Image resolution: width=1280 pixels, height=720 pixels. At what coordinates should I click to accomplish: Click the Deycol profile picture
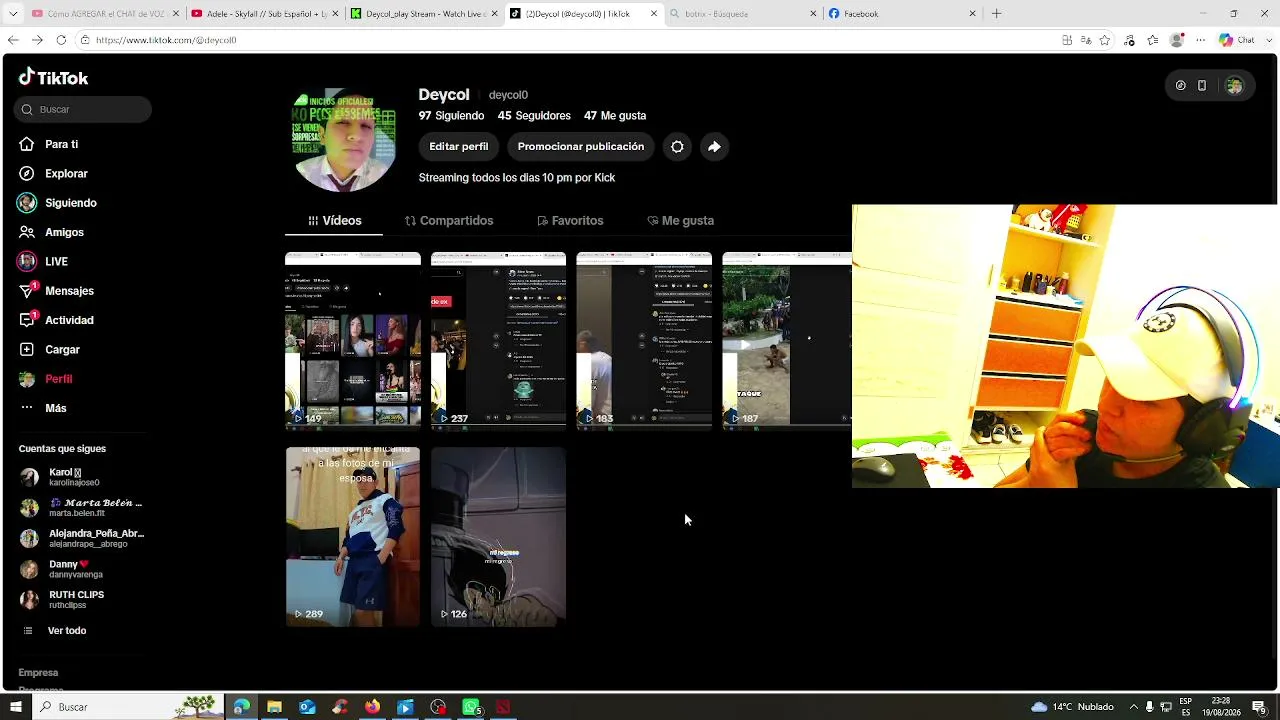tap(343, 141)
